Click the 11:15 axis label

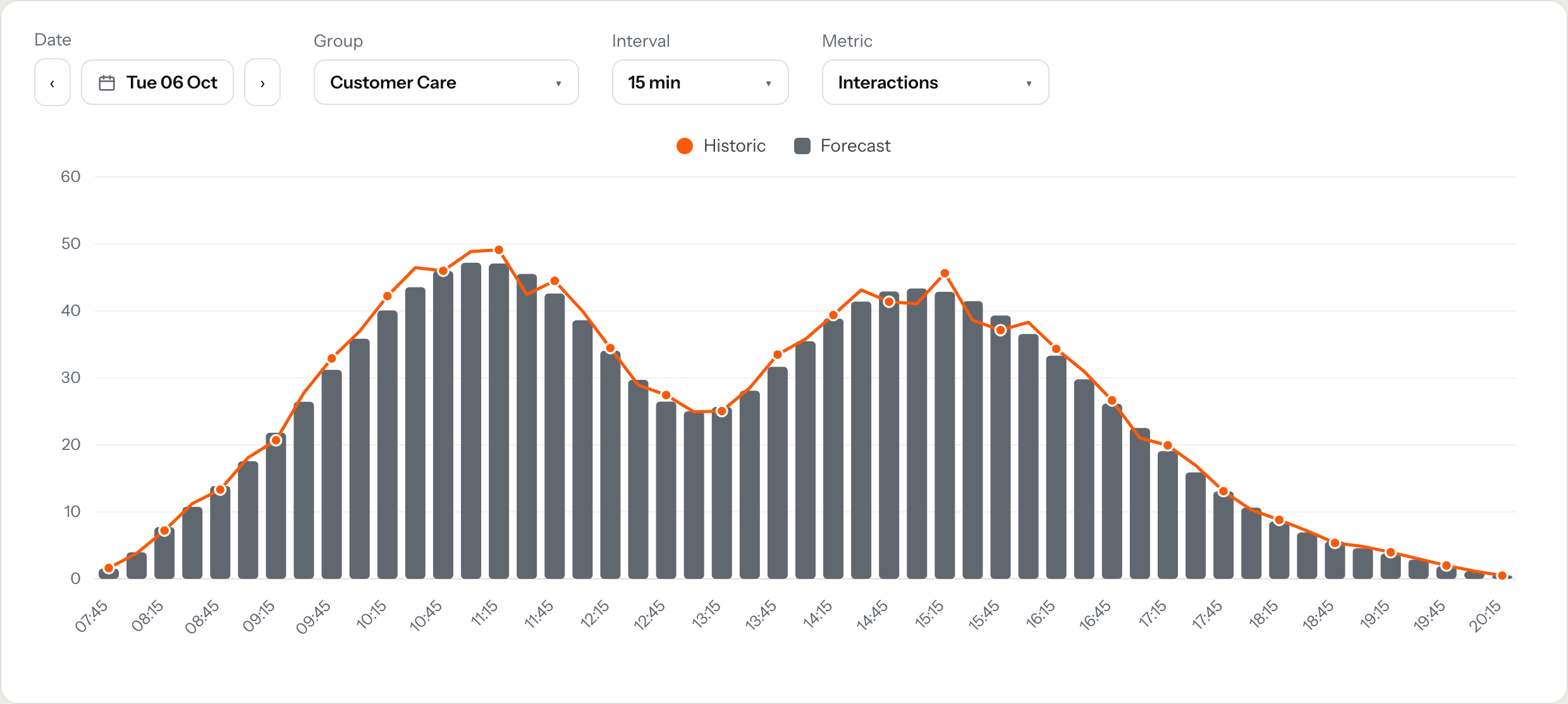point(484,613)
